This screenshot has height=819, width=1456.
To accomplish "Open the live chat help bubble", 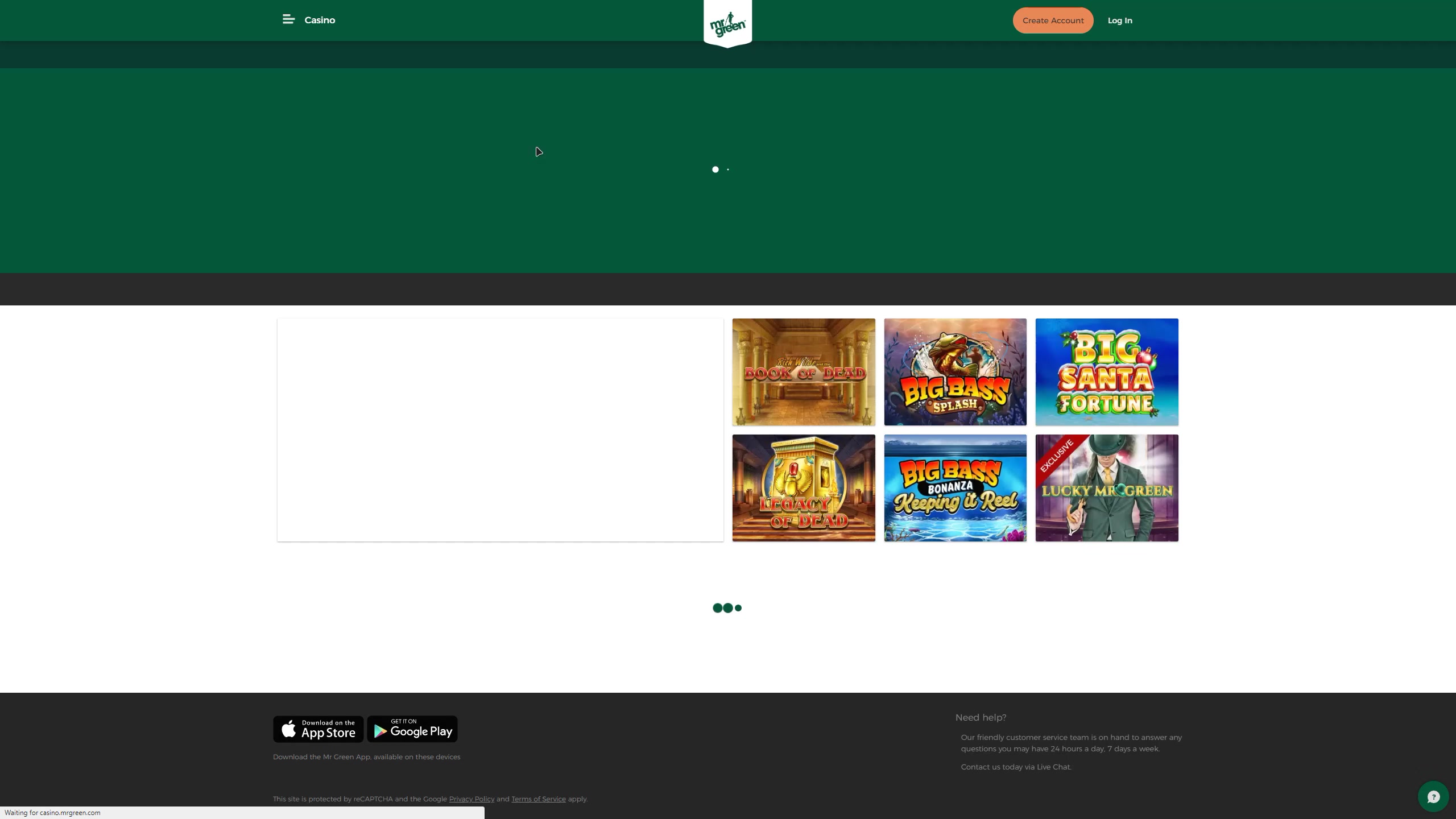I will (1433, 797).
